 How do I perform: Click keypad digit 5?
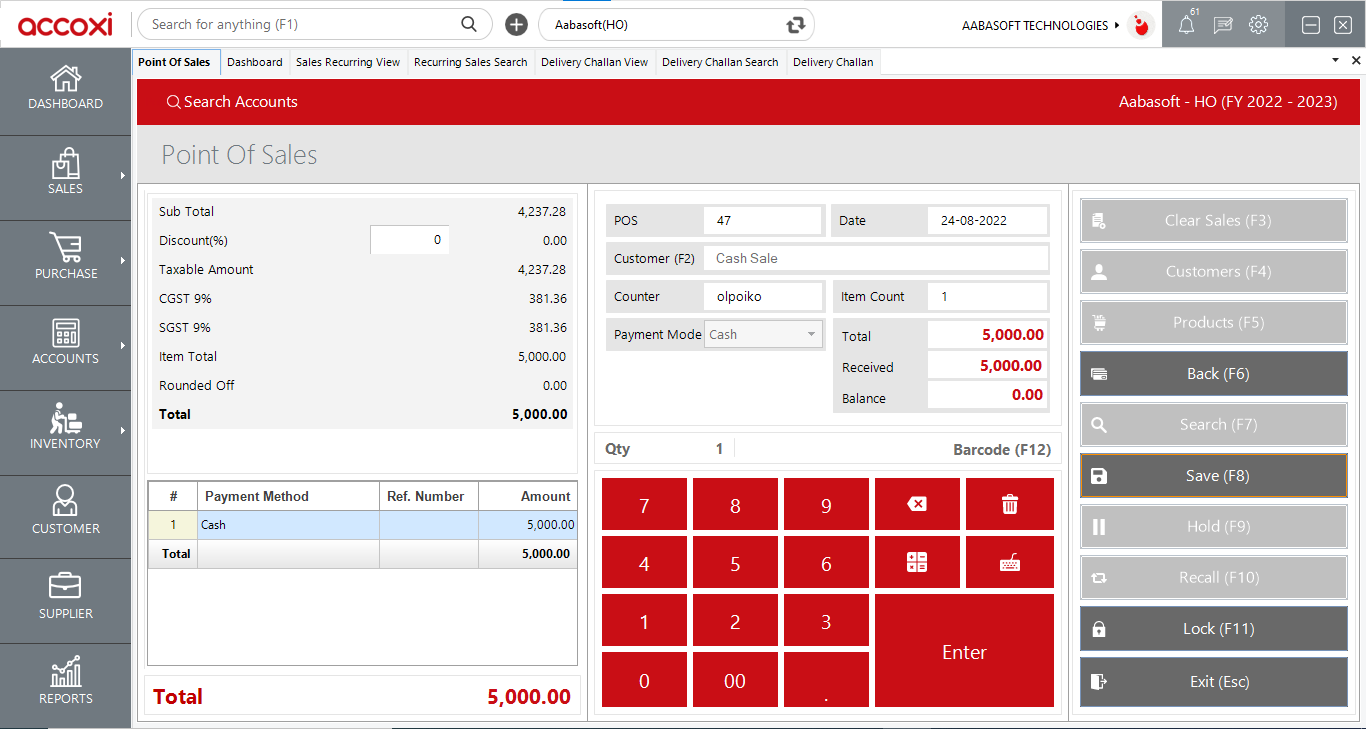(x=735, y=562)
